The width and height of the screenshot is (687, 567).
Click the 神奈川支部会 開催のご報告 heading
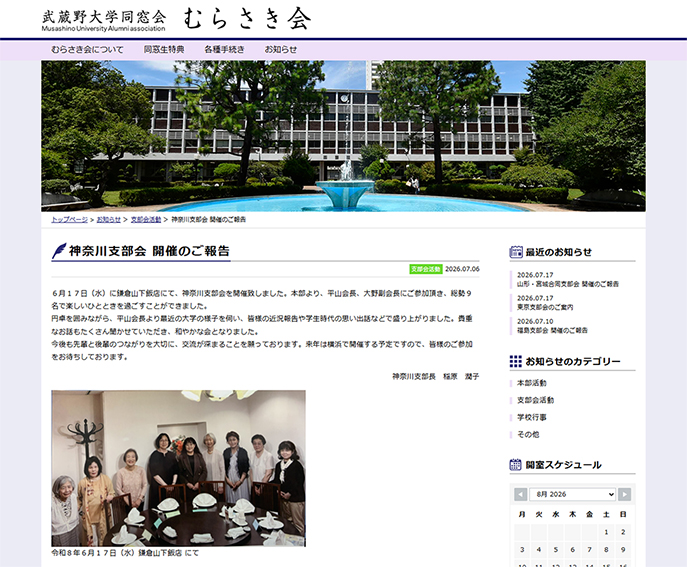tap(149, 251)
